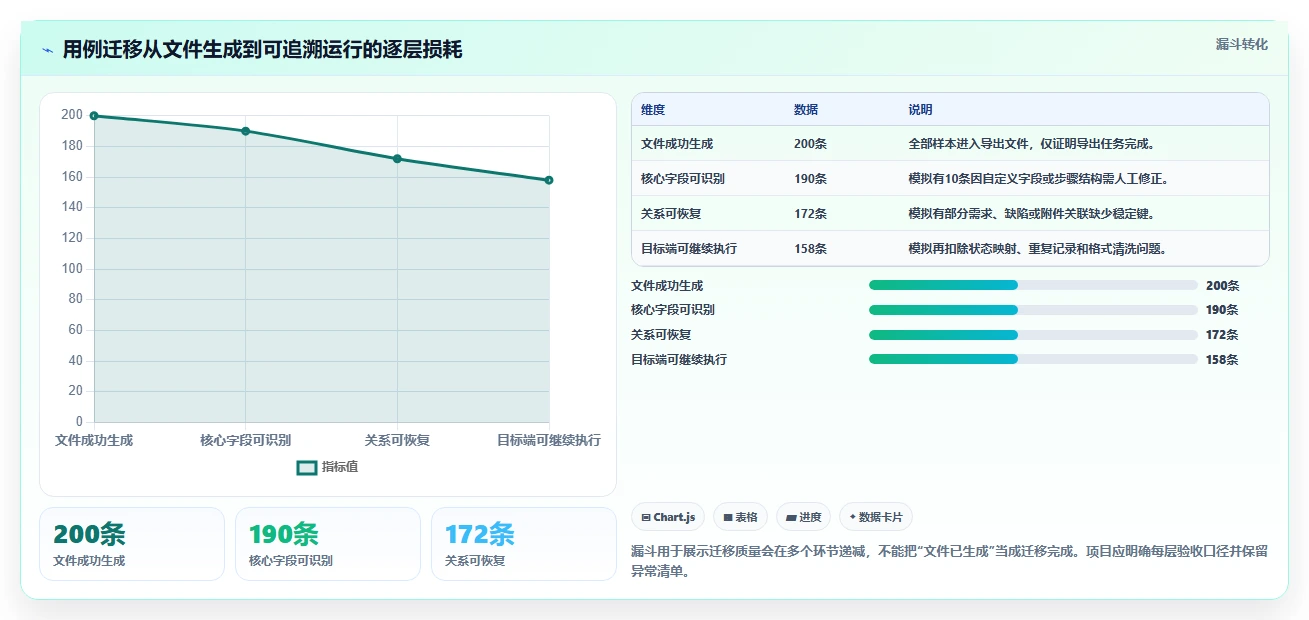1309x620 pixels.
Task: Select the 表格 tag chip
Action: tap(740, 517)
